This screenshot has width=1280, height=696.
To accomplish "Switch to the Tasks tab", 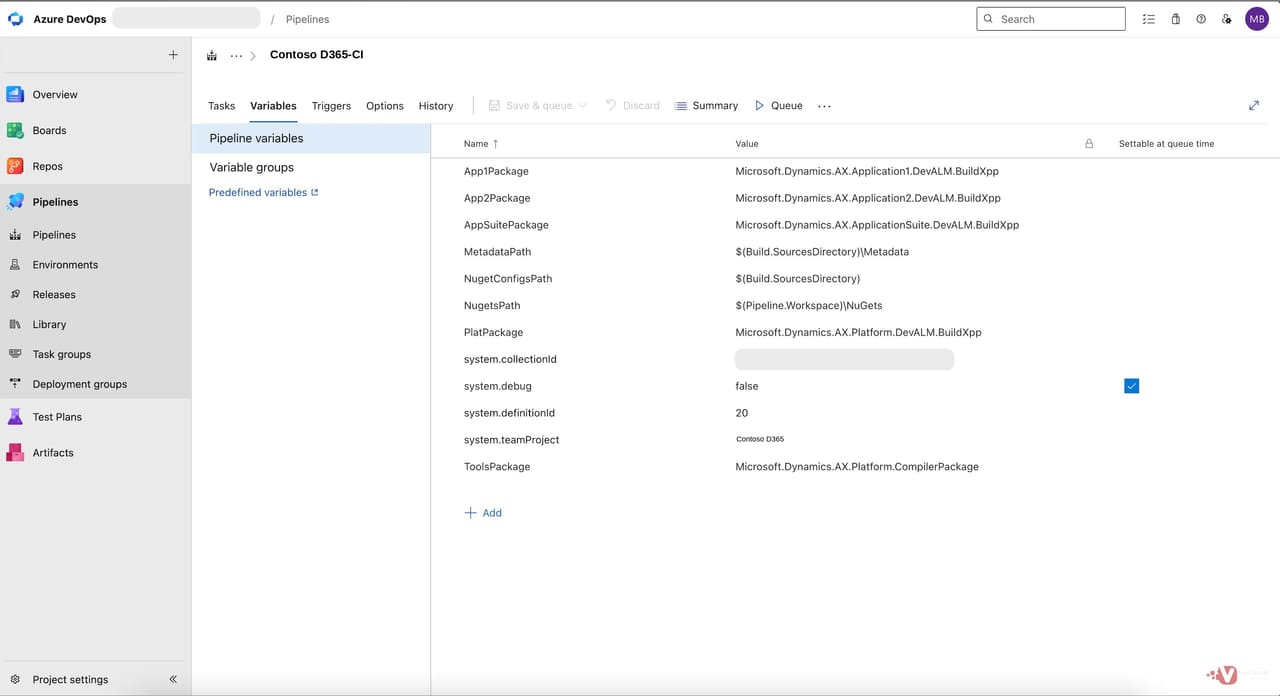I will click(x=222, y=106).
